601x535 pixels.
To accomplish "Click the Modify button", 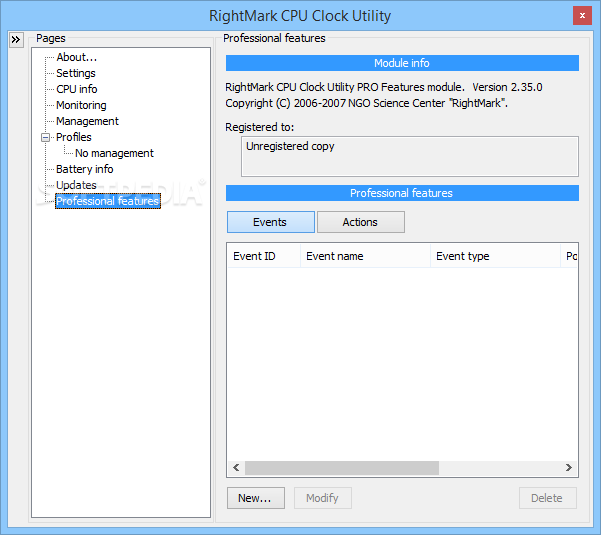I will click(x=323, y=498).
